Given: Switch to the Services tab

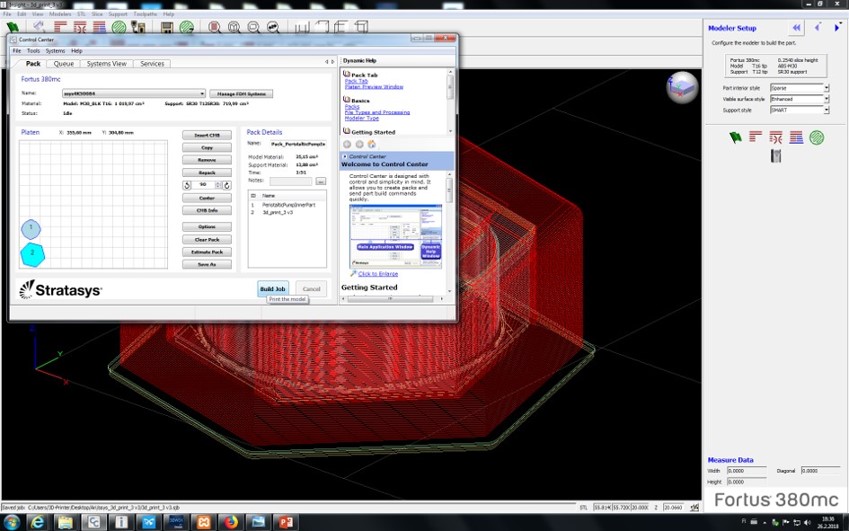Looking at the screenshot, I should (152, 64).
